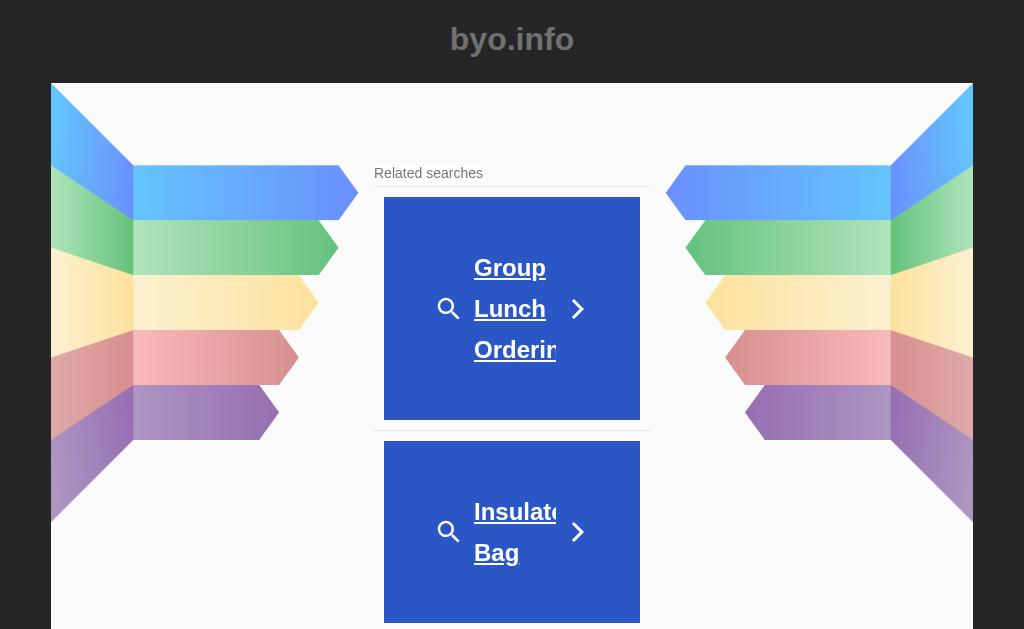Click the byo.info site title

(512, 39)
